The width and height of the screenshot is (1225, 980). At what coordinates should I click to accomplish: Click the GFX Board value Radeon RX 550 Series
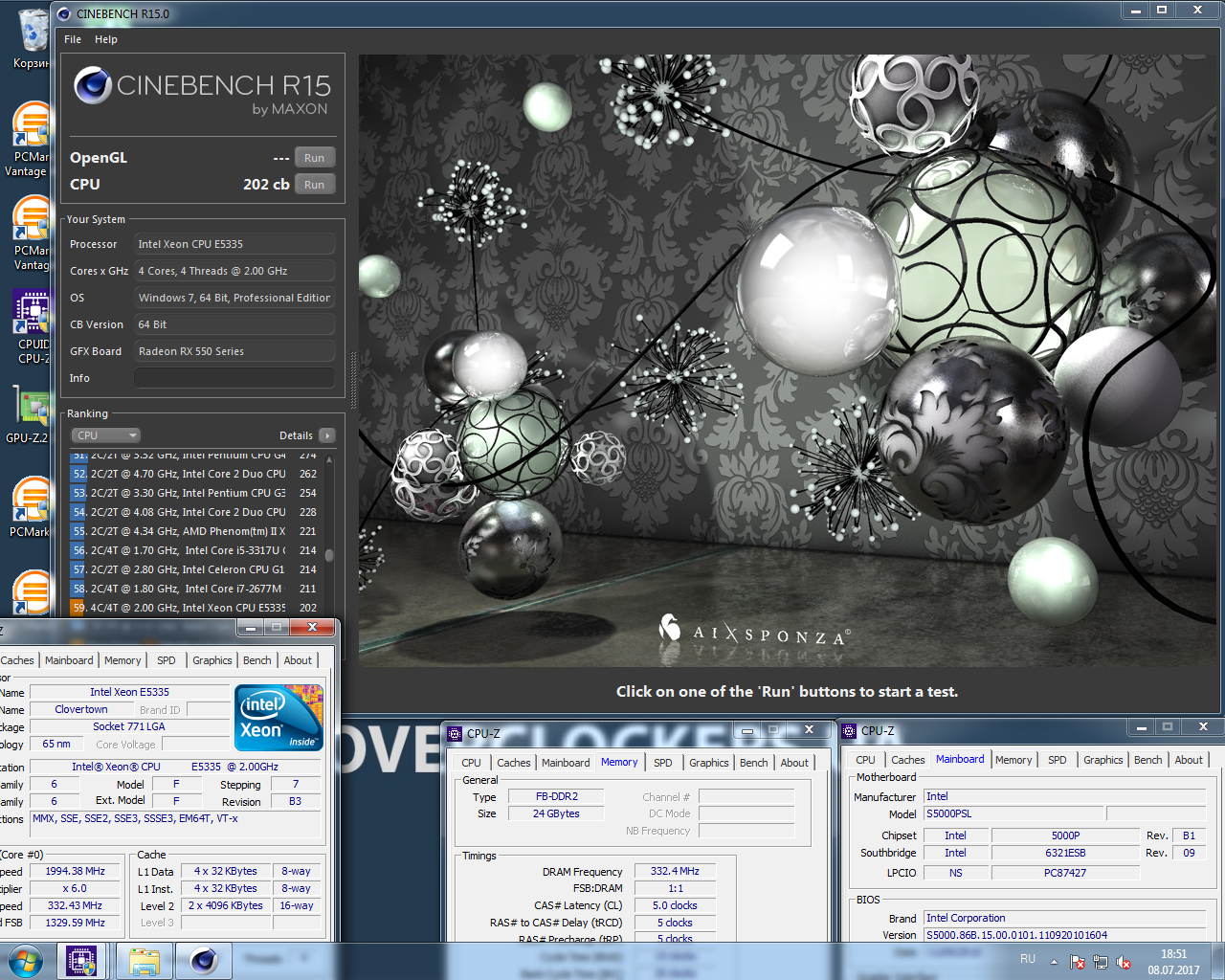click(x=234, y=351)
